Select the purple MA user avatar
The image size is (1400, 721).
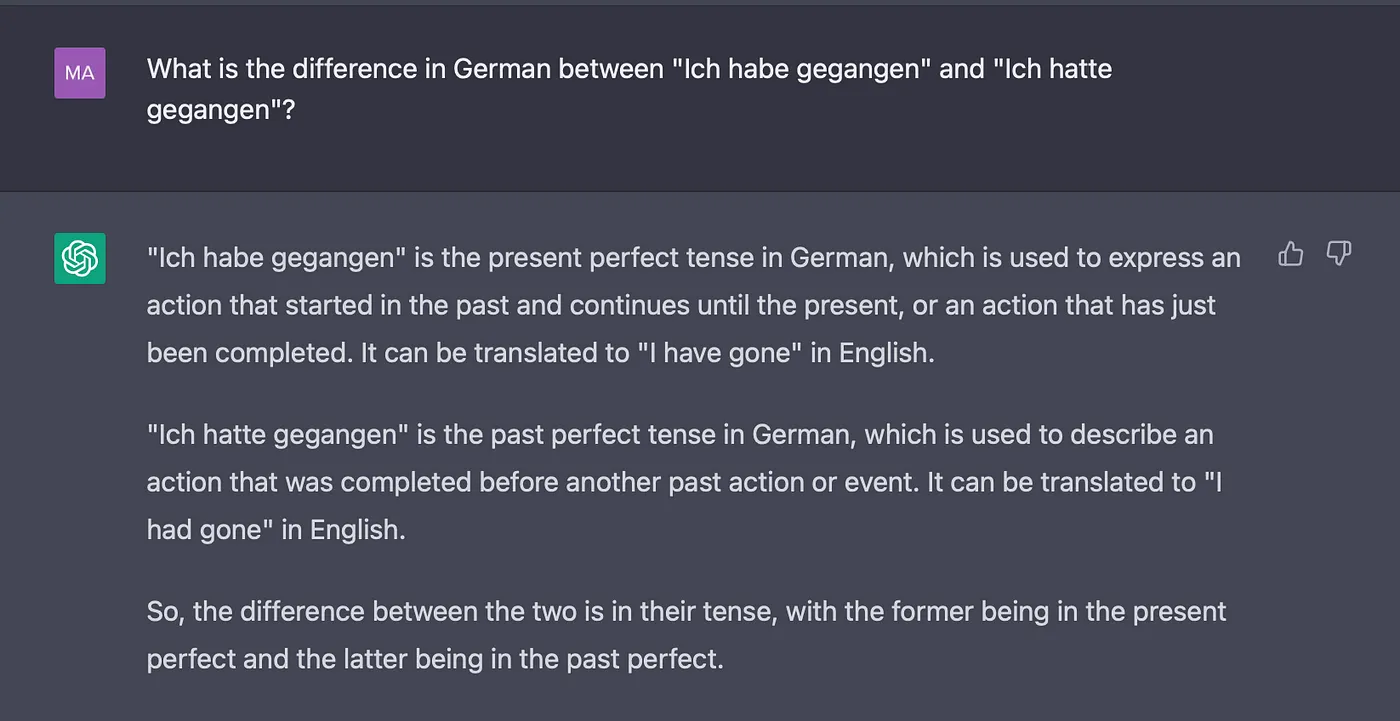coord(80,73)
